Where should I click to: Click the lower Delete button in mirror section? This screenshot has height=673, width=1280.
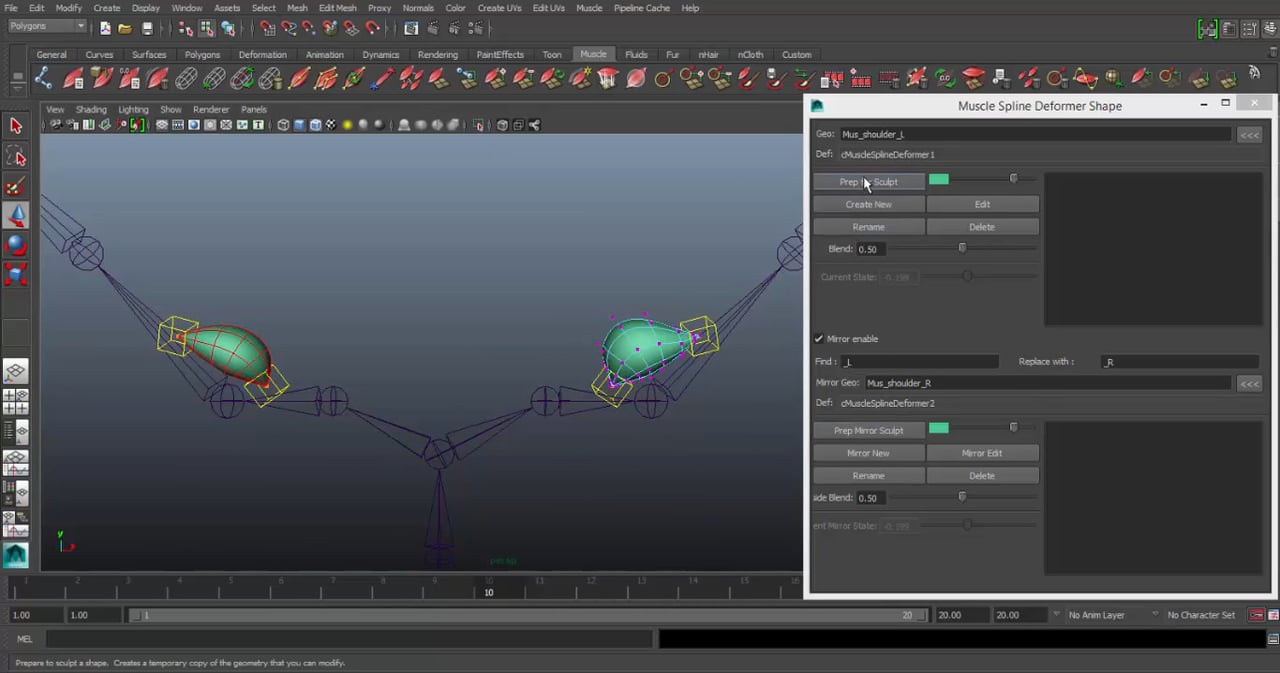[x=982, y=476]
